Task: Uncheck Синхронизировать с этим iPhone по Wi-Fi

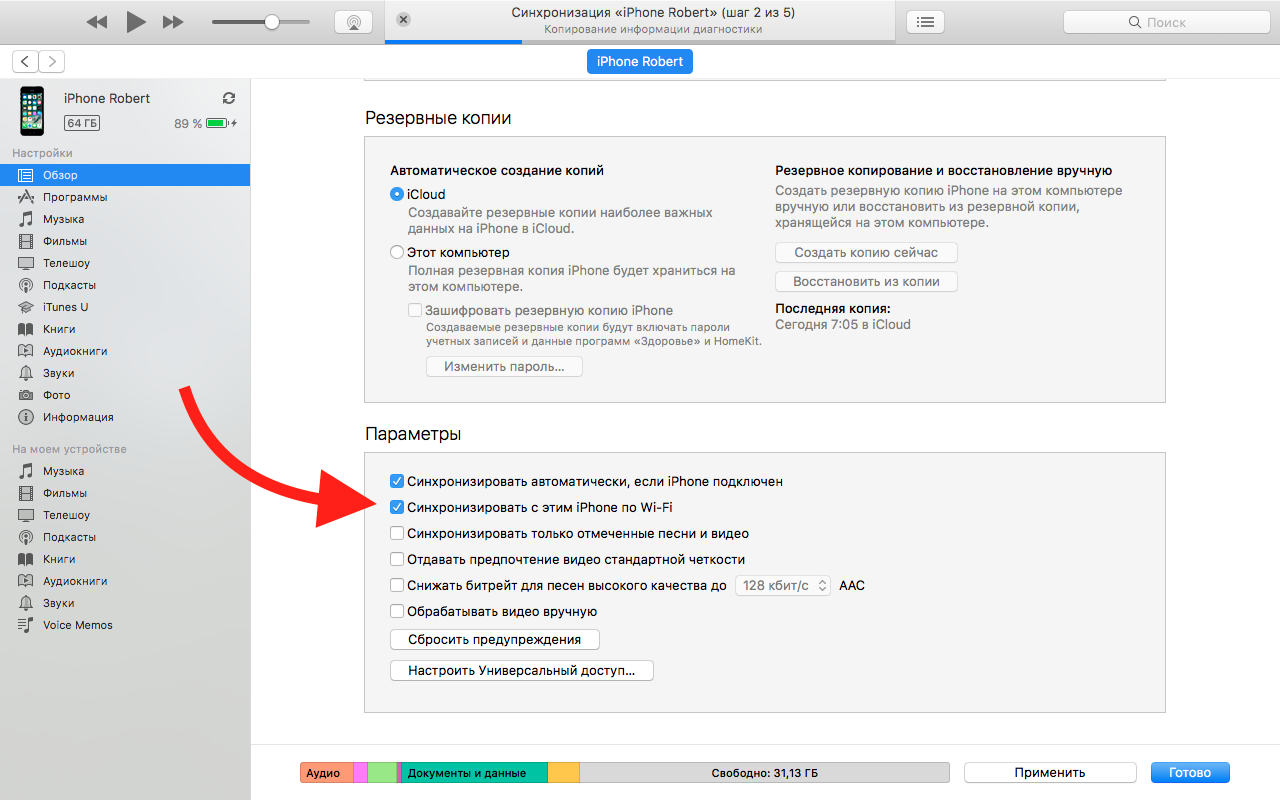Action: pyautogui.click(x=397, y=507)
